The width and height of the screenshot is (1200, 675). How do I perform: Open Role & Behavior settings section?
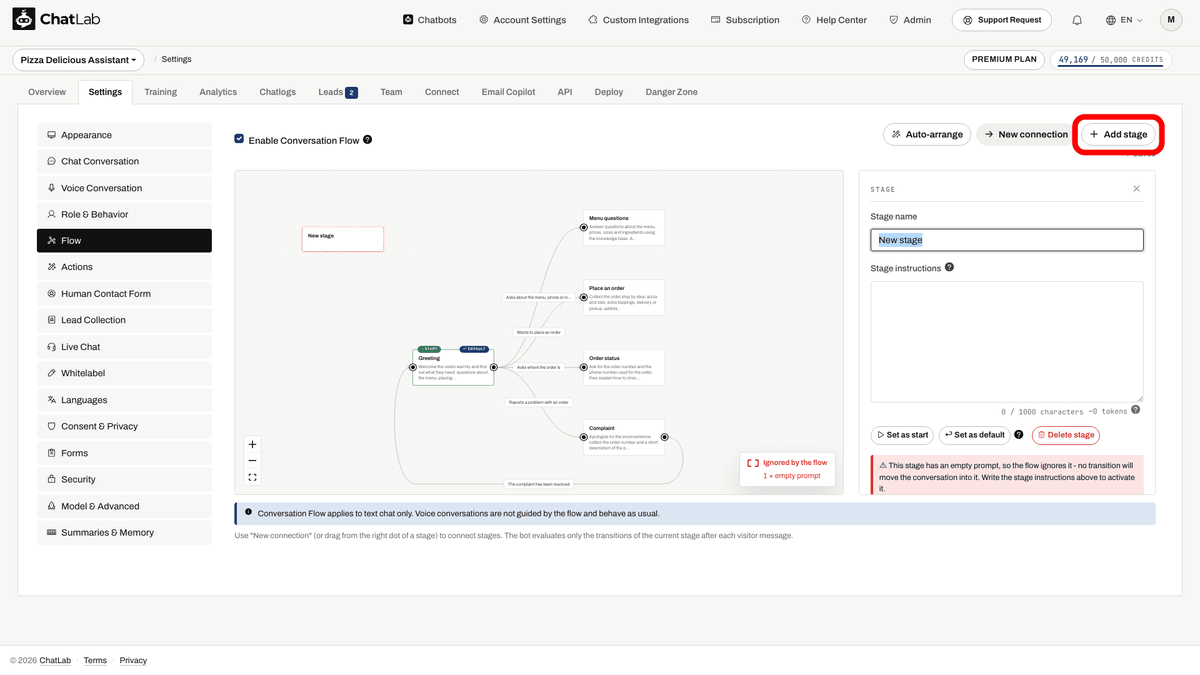[124, 214]
